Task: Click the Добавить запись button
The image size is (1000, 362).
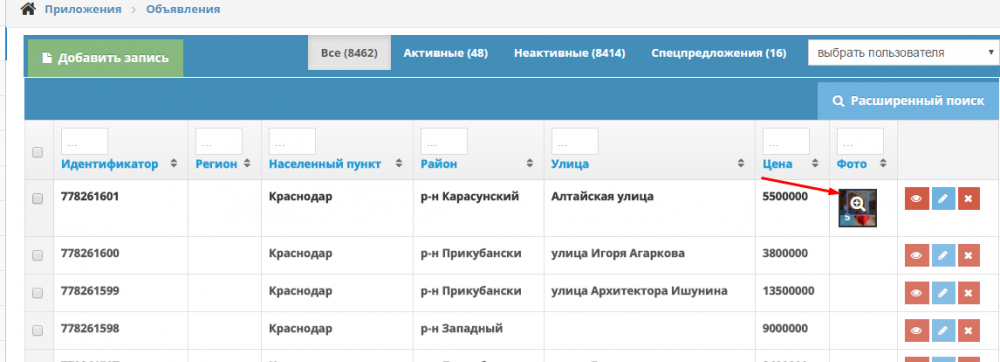Action: point(105,58)
